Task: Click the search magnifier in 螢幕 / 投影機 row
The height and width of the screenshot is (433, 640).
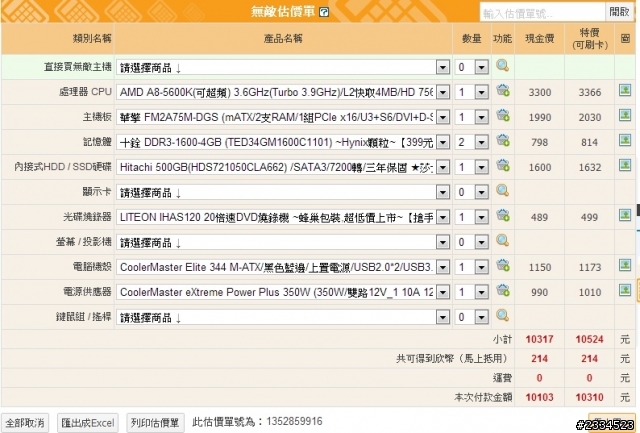Action: [x=502, y=240]
